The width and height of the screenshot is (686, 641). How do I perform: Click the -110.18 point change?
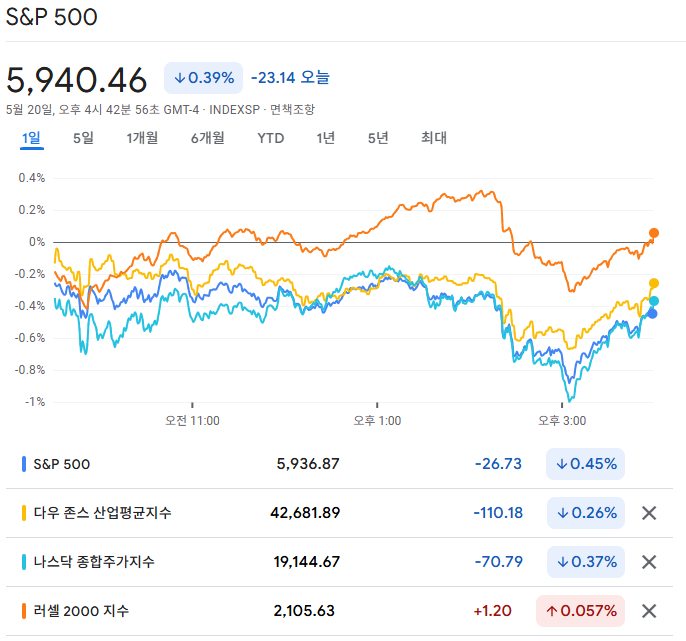tap(498, 513)
